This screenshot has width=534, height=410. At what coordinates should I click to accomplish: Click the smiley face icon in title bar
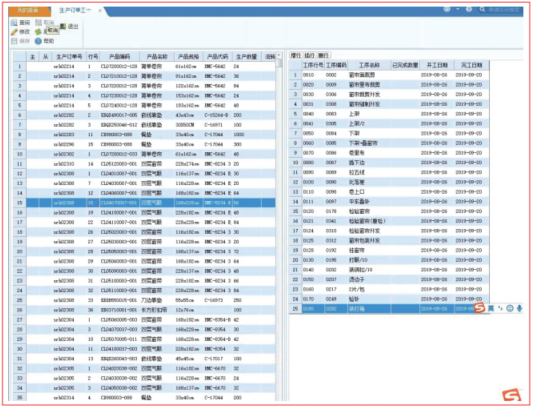[x=447, y=9]
